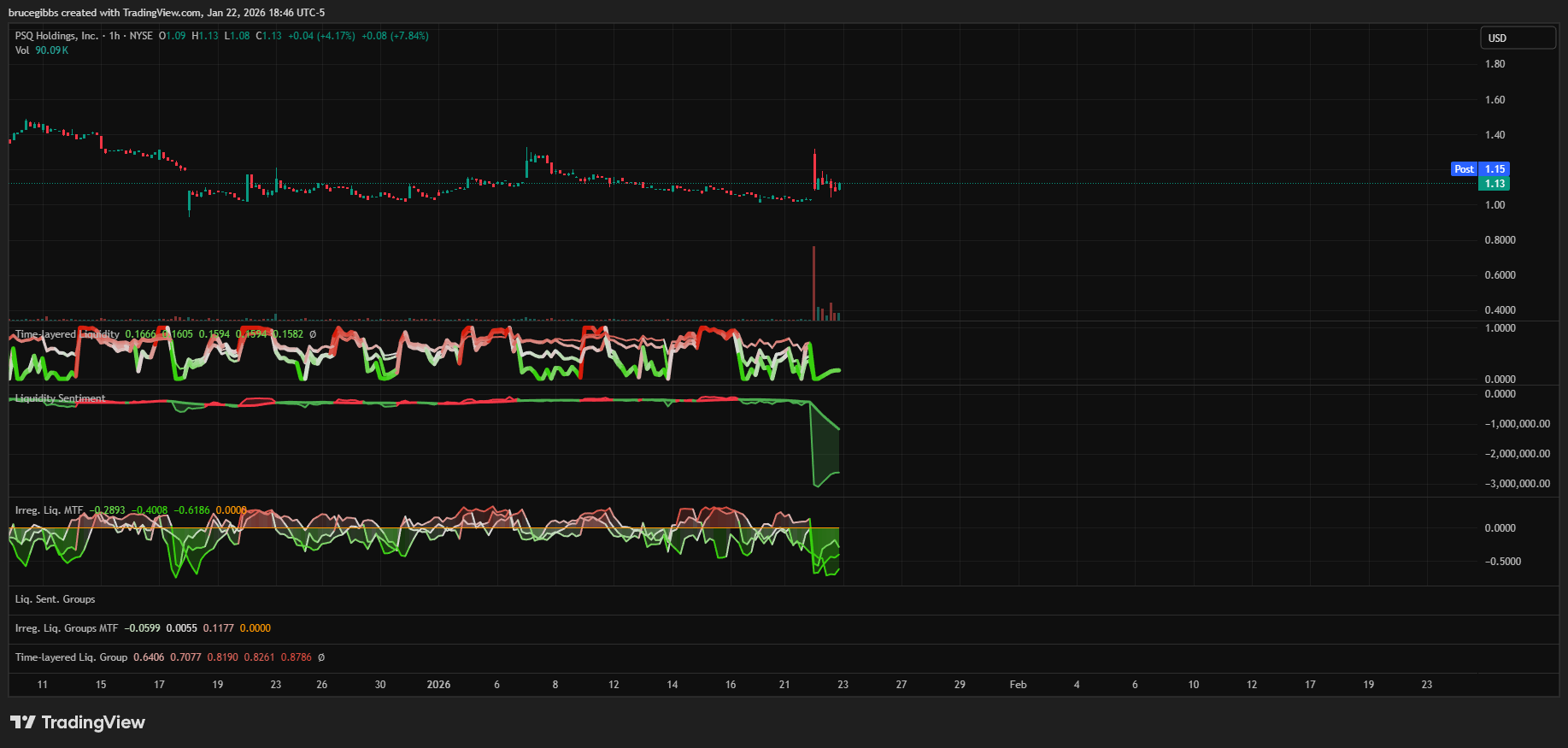Click the null symbol after Time-layered Liq. Group values
The height and width of the screenshot is (748, 1568).
pyautogui.click(x=321, y=657)
